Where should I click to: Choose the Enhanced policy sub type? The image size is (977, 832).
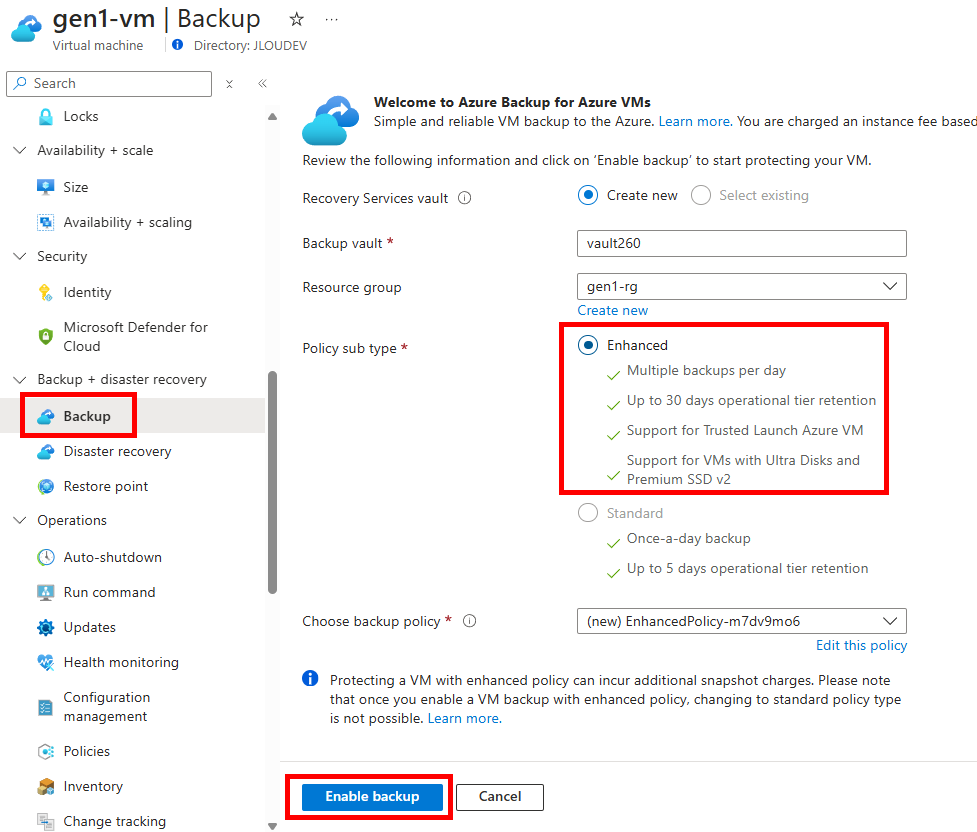tap(588, 345)
